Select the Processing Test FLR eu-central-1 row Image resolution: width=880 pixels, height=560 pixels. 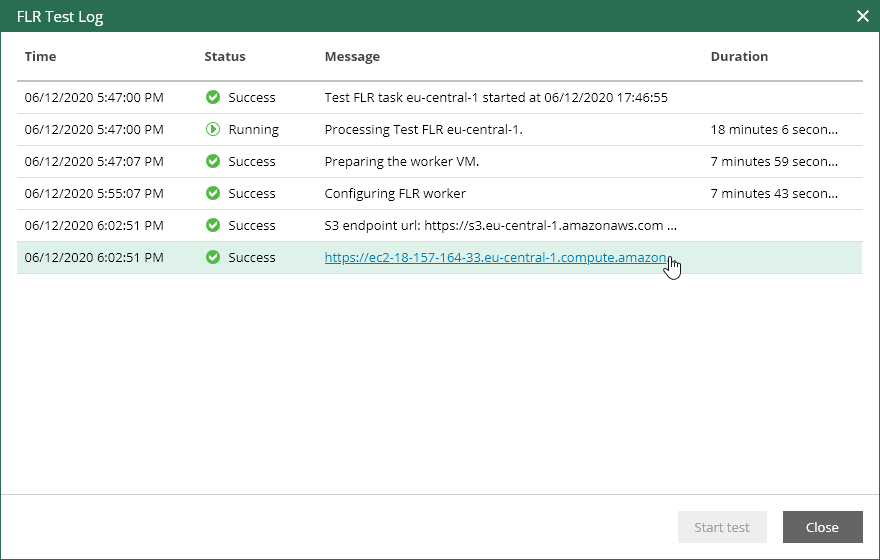424,129
